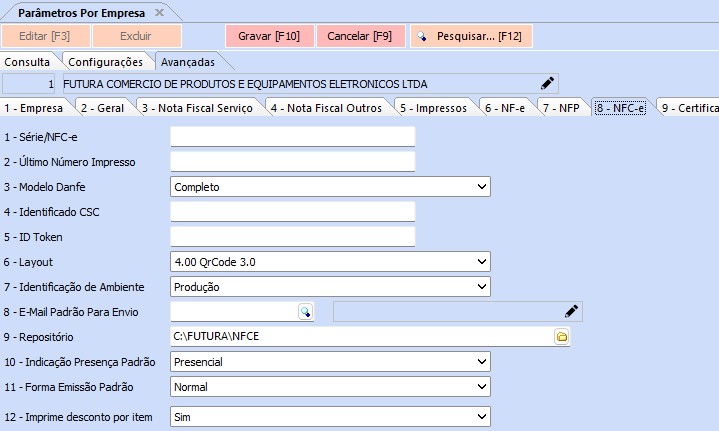The image size is (719, 431).
Task: Open Identificação de Ambiente dropdown
Action: pyautogui.click(x=481, y=287)
